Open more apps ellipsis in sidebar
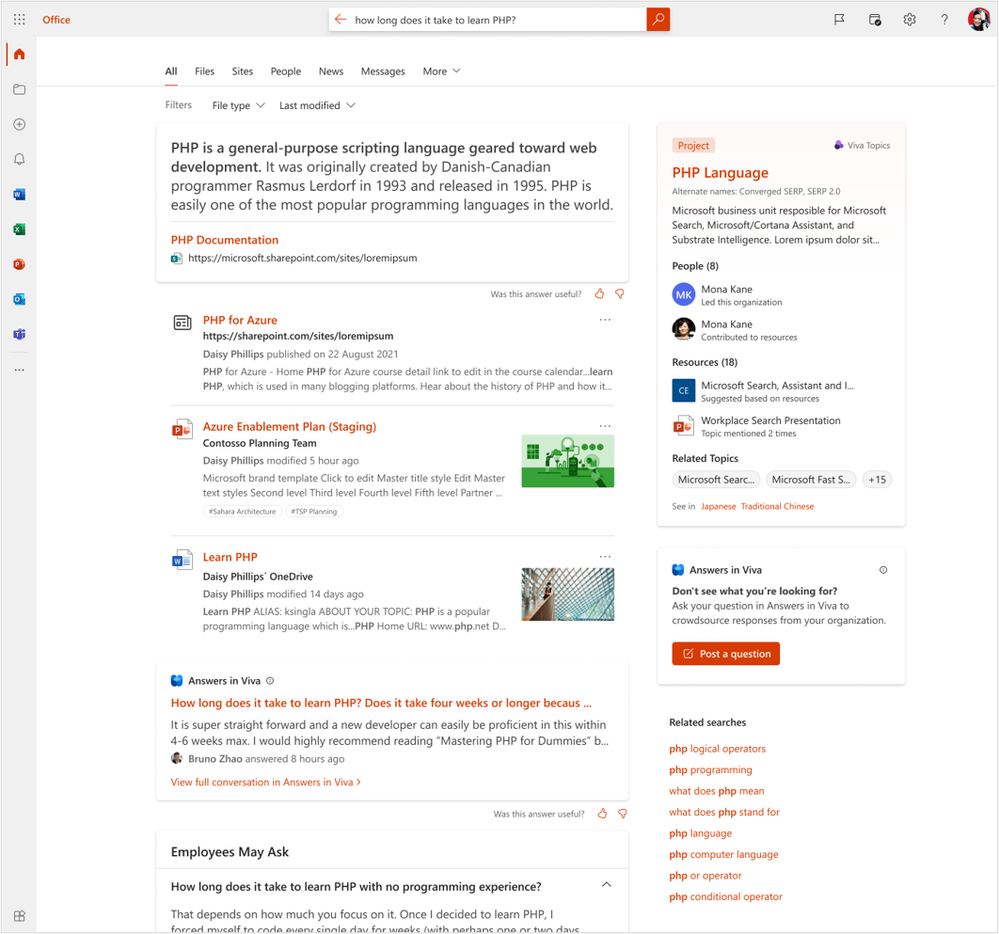This screenshot has height=934, width=999. (x=19, y=370)
